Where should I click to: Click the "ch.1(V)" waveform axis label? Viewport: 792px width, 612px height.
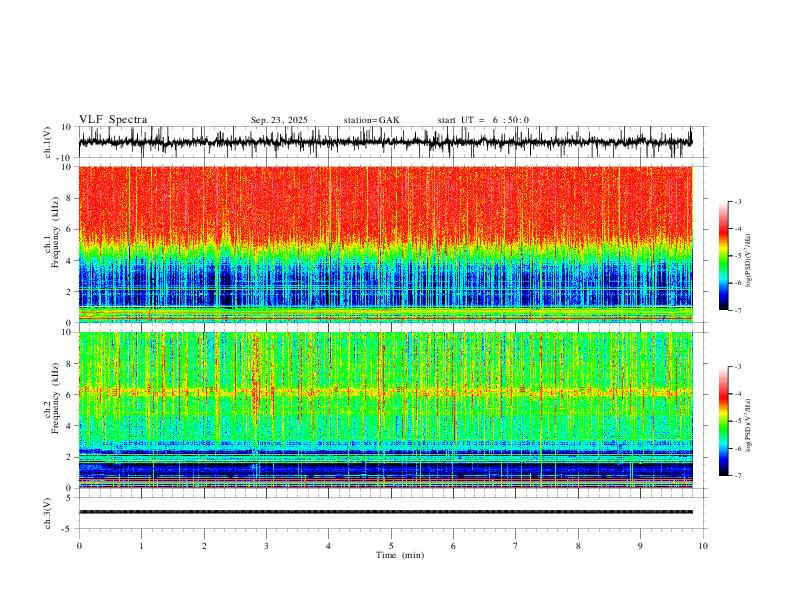48,142
